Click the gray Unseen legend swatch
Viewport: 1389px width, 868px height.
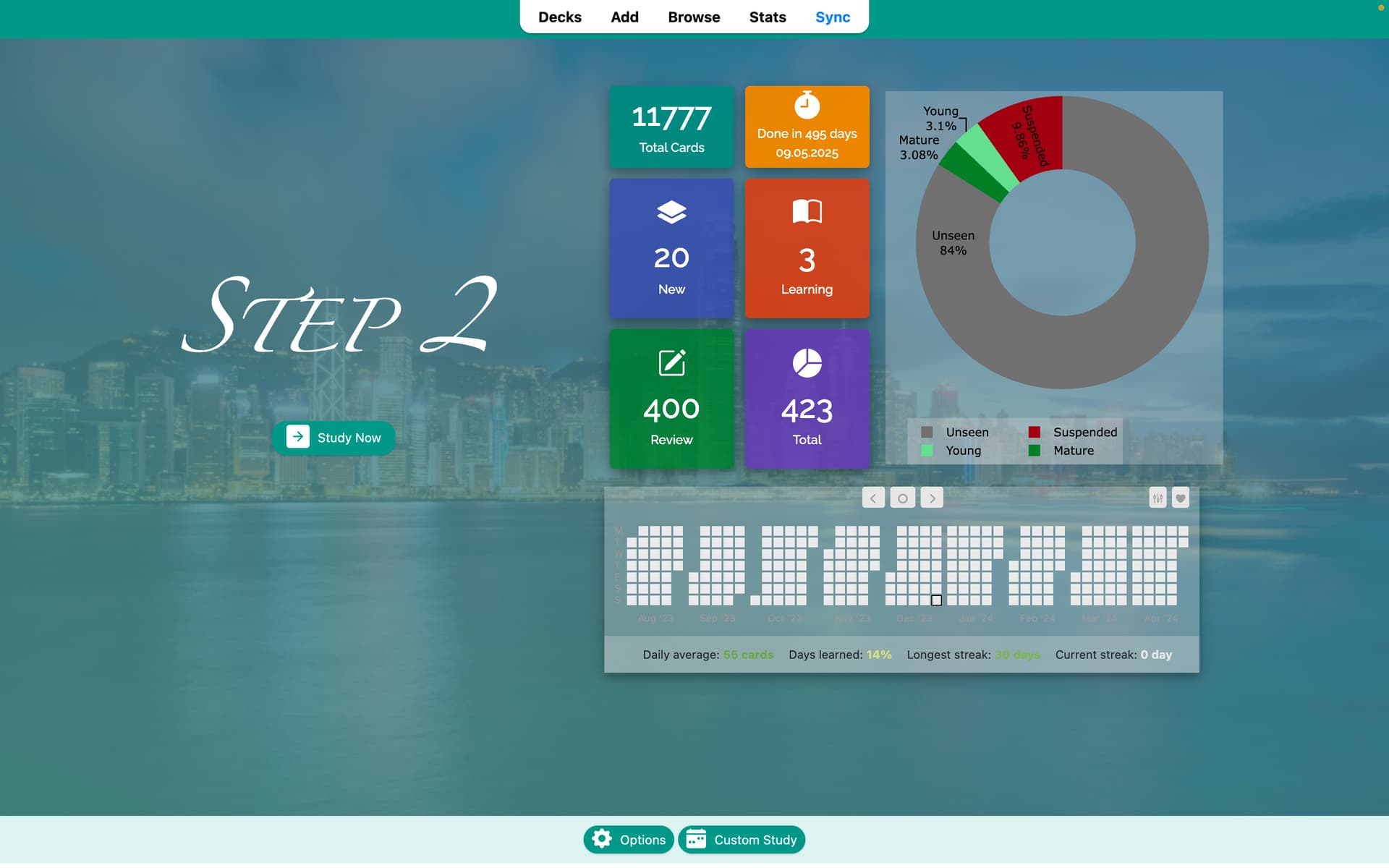927,432
